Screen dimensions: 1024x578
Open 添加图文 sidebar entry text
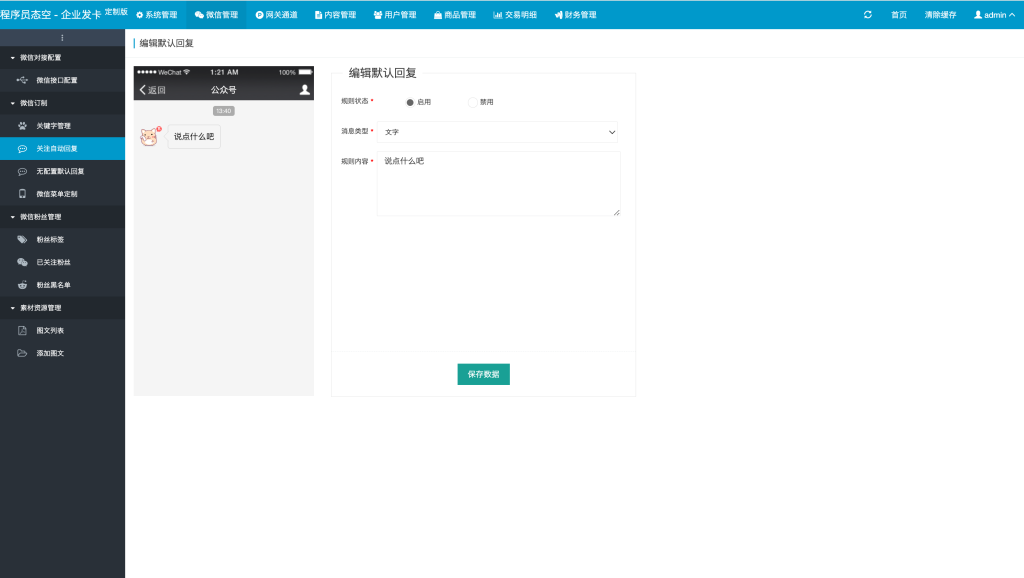(50, 353)
